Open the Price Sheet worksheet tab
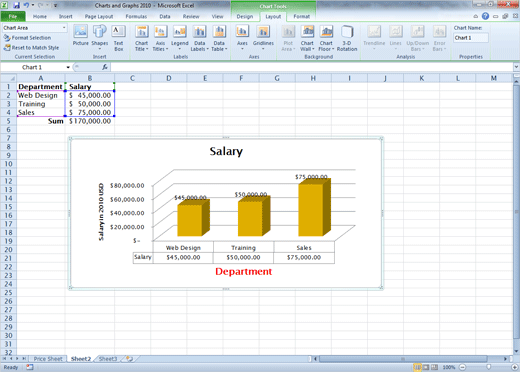The image size is (520, 372). (x=48, y=359)
